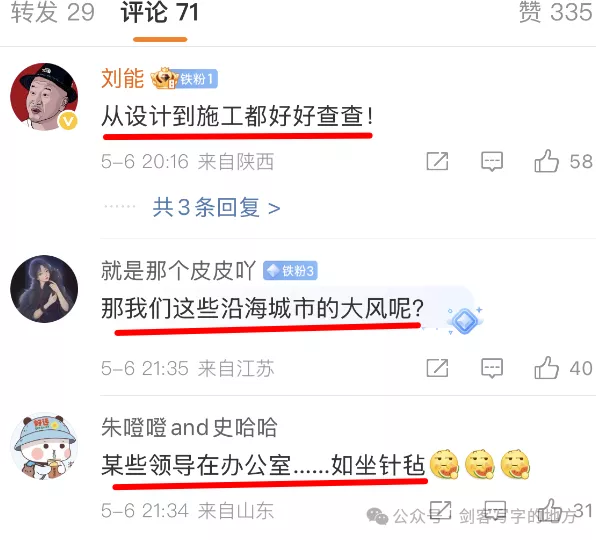Tap 就是那个皮皮吖's dark avatar picture
Screen dimensions: 596x540
44,289
